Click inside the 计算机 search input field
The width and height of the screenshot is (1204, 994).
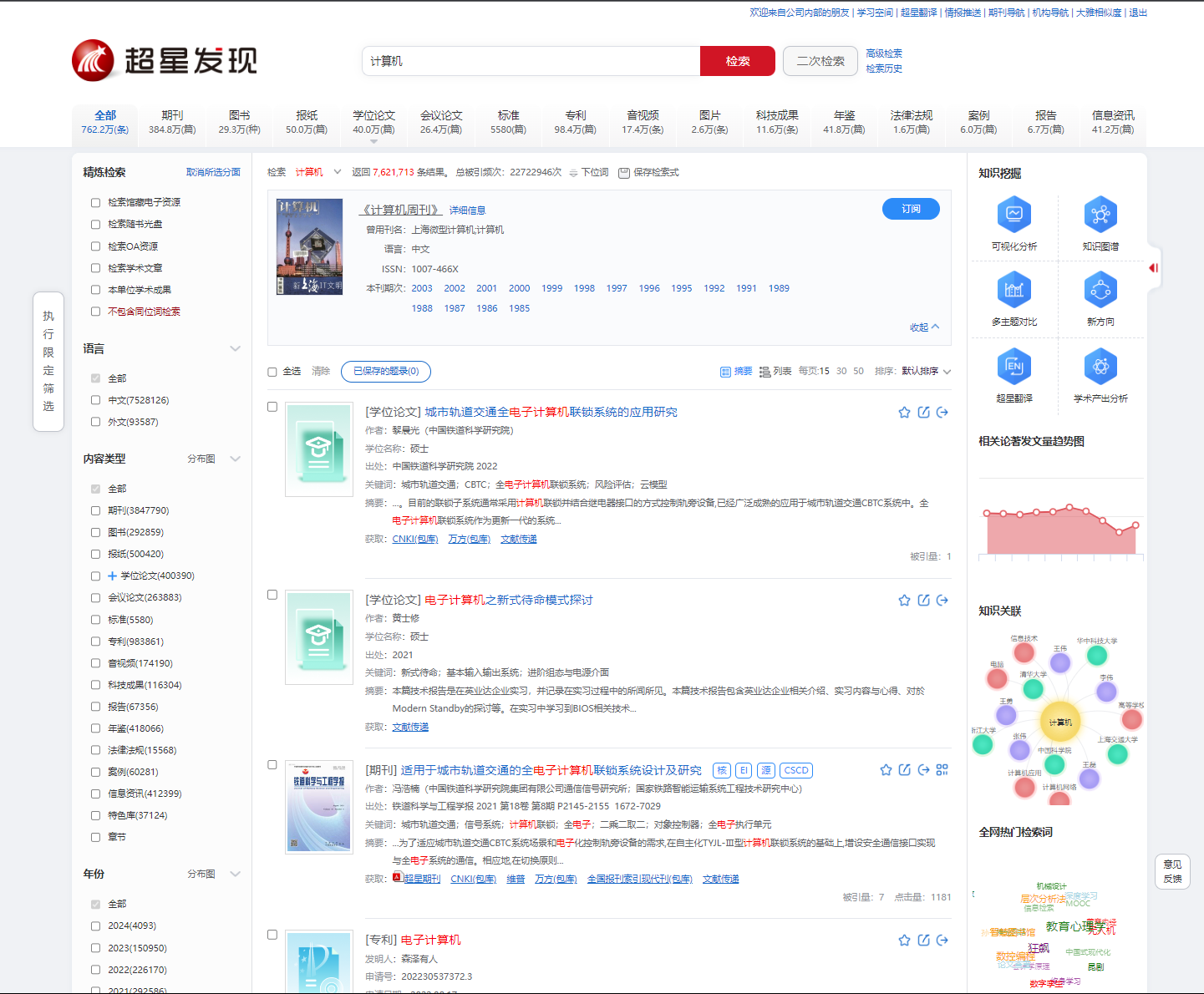coord(531,61)
